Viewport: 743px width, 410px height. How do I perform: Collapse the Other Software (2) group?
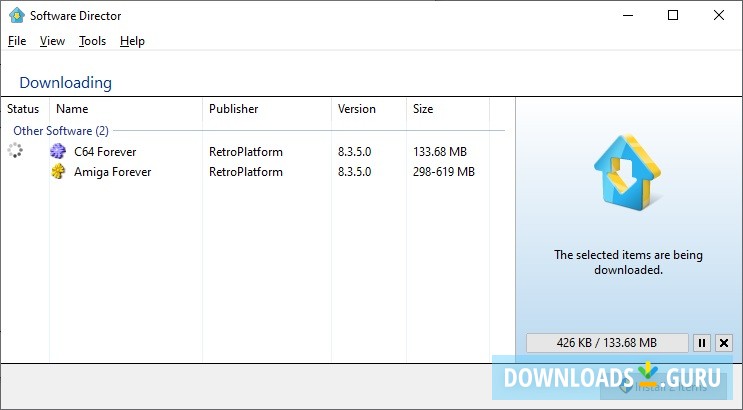click(61, 131)
